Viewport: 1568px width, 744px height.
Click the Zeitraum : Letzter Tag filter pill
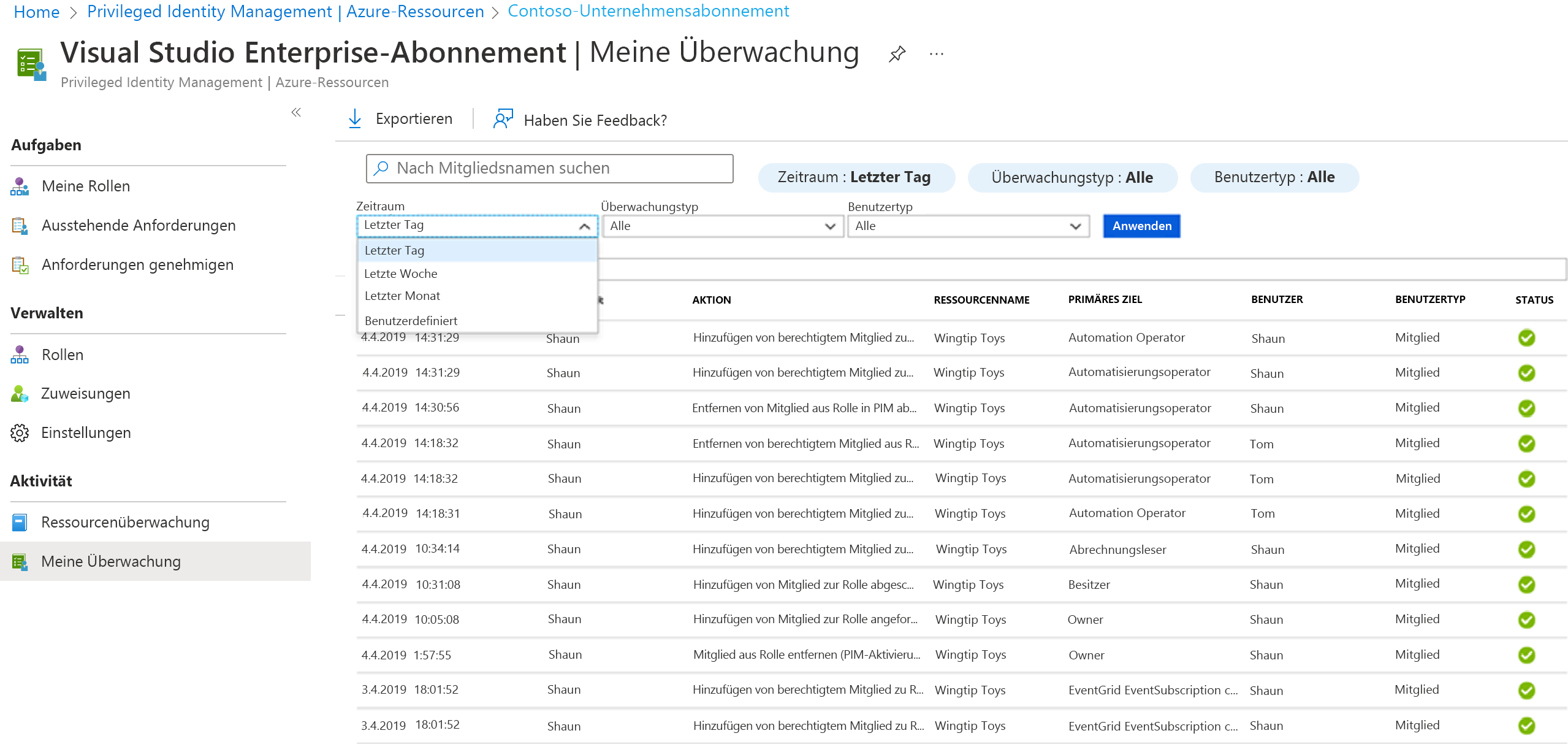coord(856,177)
